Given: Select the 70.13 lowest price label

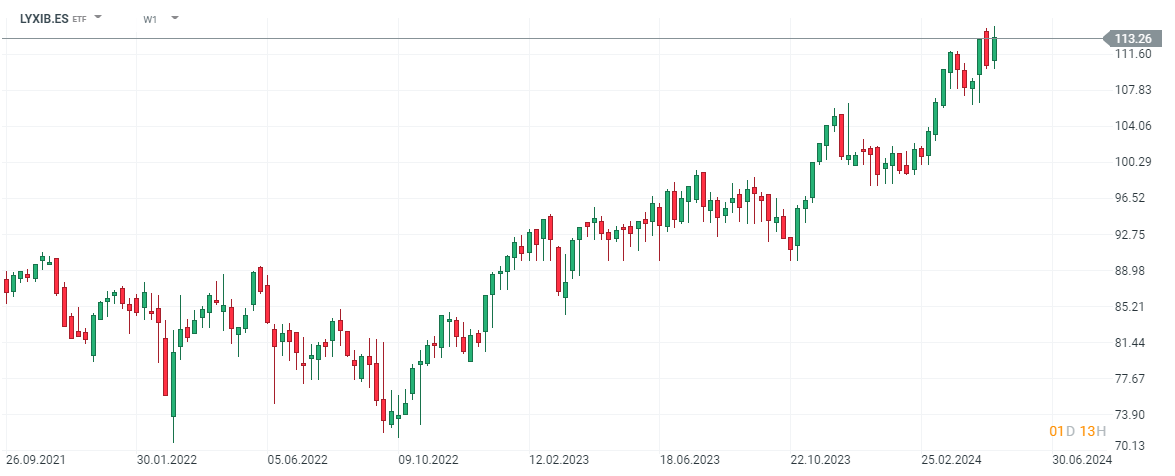Looking at the screenshot, I should pyautogui.click(x=1131, y=446).
